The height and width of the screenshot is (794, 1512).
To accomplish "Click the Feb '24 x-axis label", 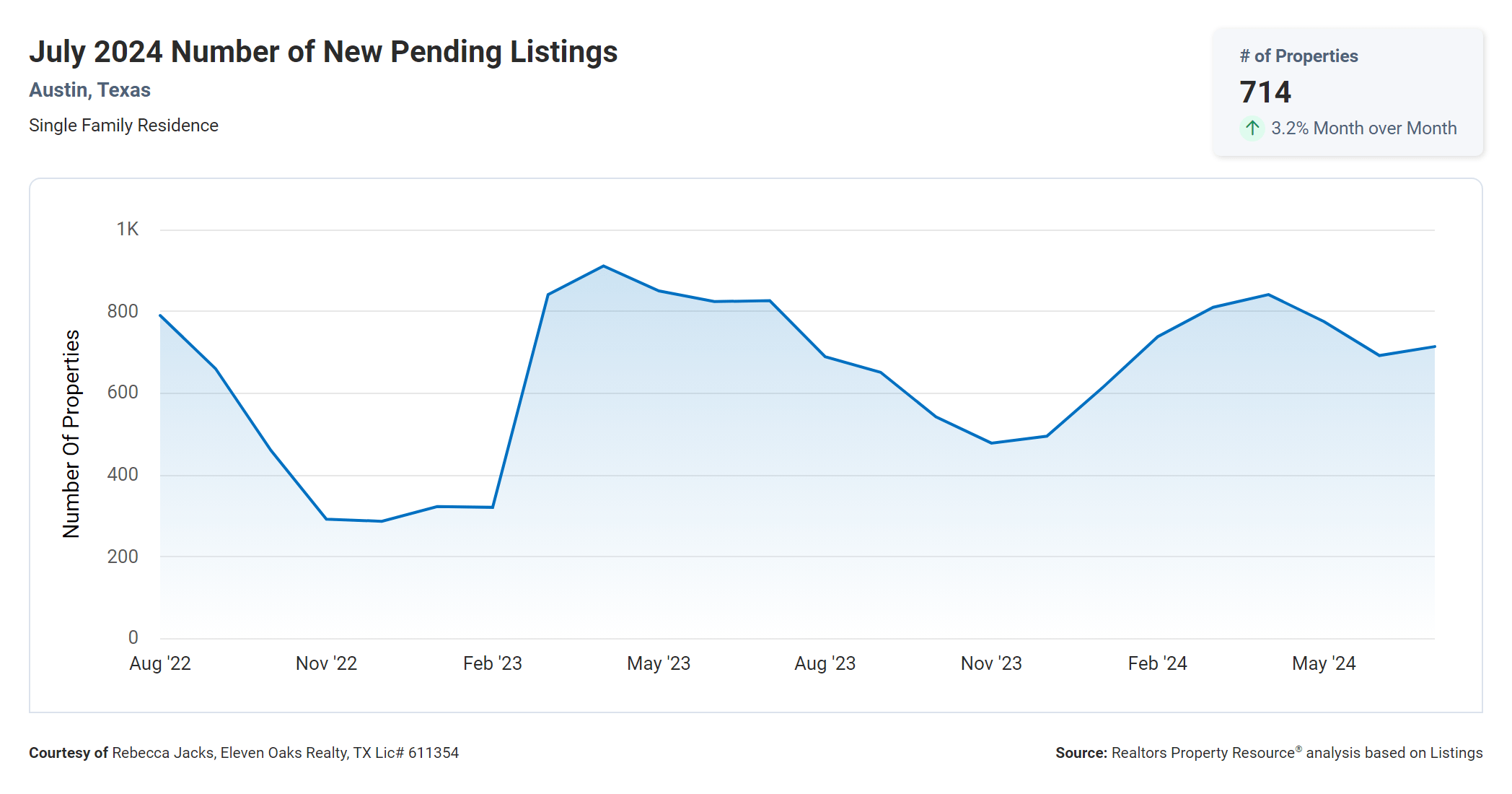I will point(1157,663).
